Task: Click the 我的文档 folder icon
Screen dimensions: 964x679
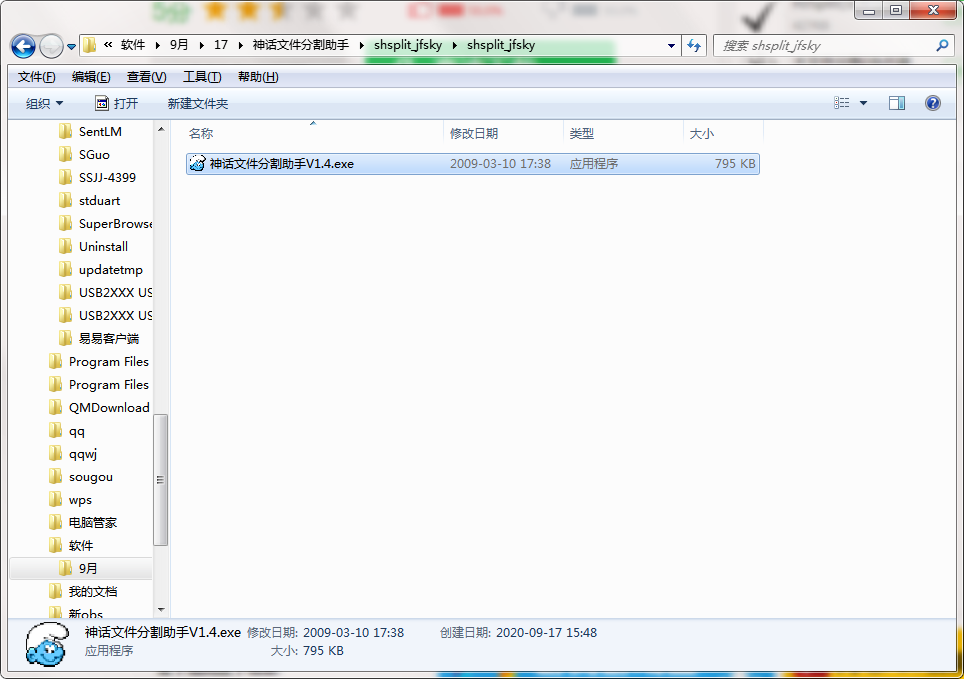Action: [x=55, y=591]
